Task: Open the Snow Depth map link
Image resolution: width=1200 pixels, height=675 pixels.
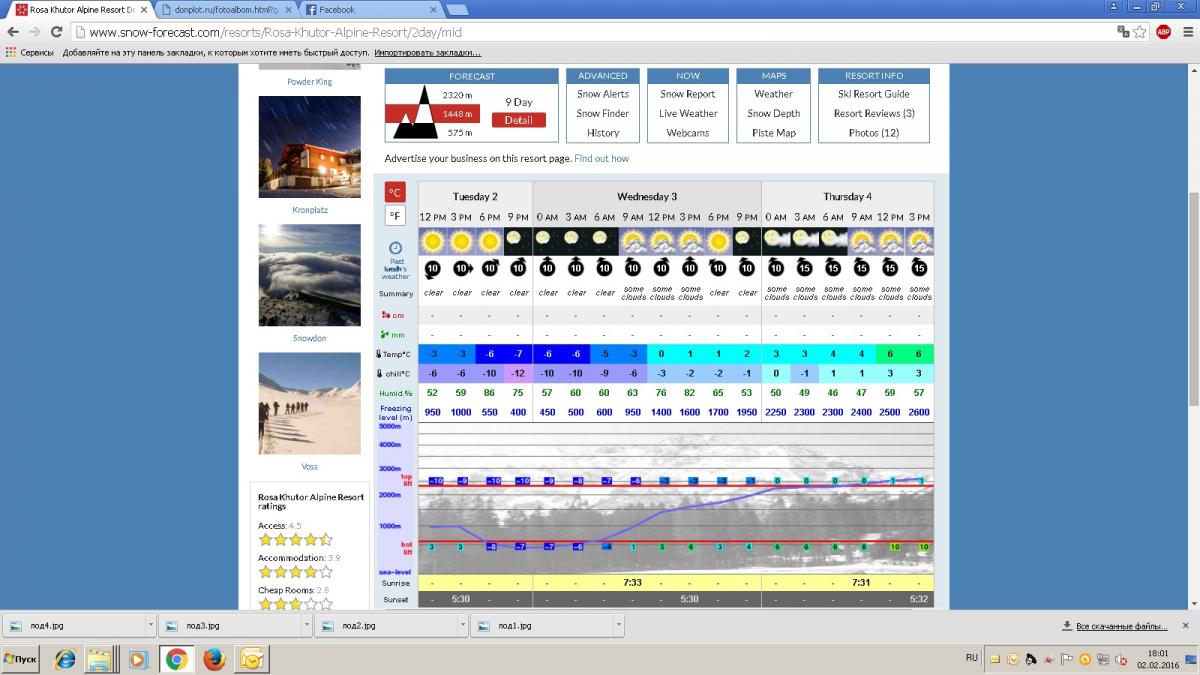Action: (x=774, y=114)
